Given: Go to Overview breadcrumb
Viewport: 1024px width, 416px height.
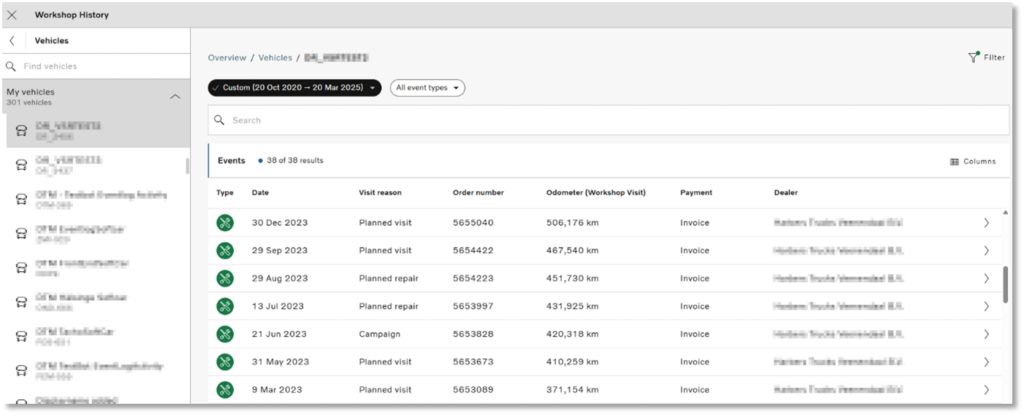Looking at the screenshot, I should 227,58.
